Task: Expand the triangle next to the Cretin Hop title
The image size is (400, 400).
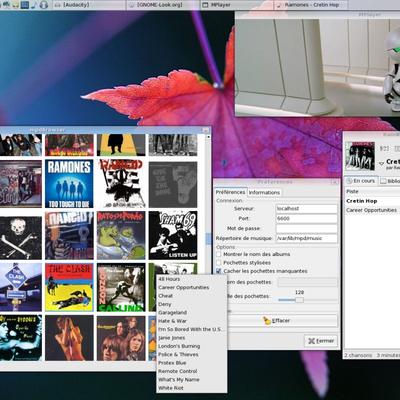Action: click(x=381, y=163)
